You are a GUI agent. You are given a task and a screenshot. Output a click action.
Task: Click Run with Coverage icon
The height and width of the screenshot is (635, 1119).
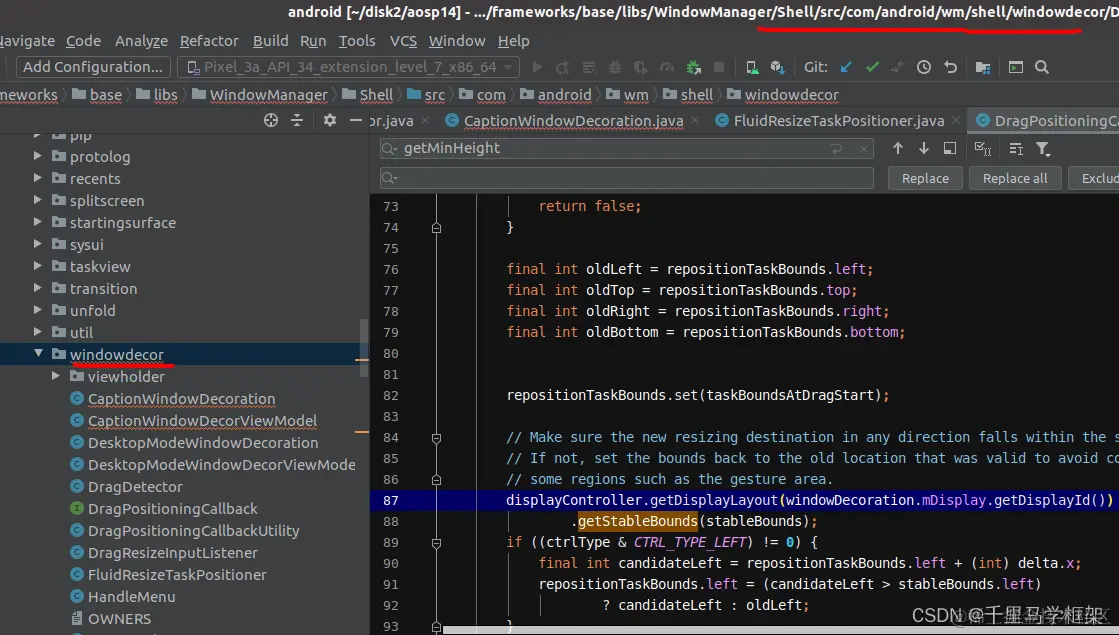pyautogui.click(x=641, y=67)
